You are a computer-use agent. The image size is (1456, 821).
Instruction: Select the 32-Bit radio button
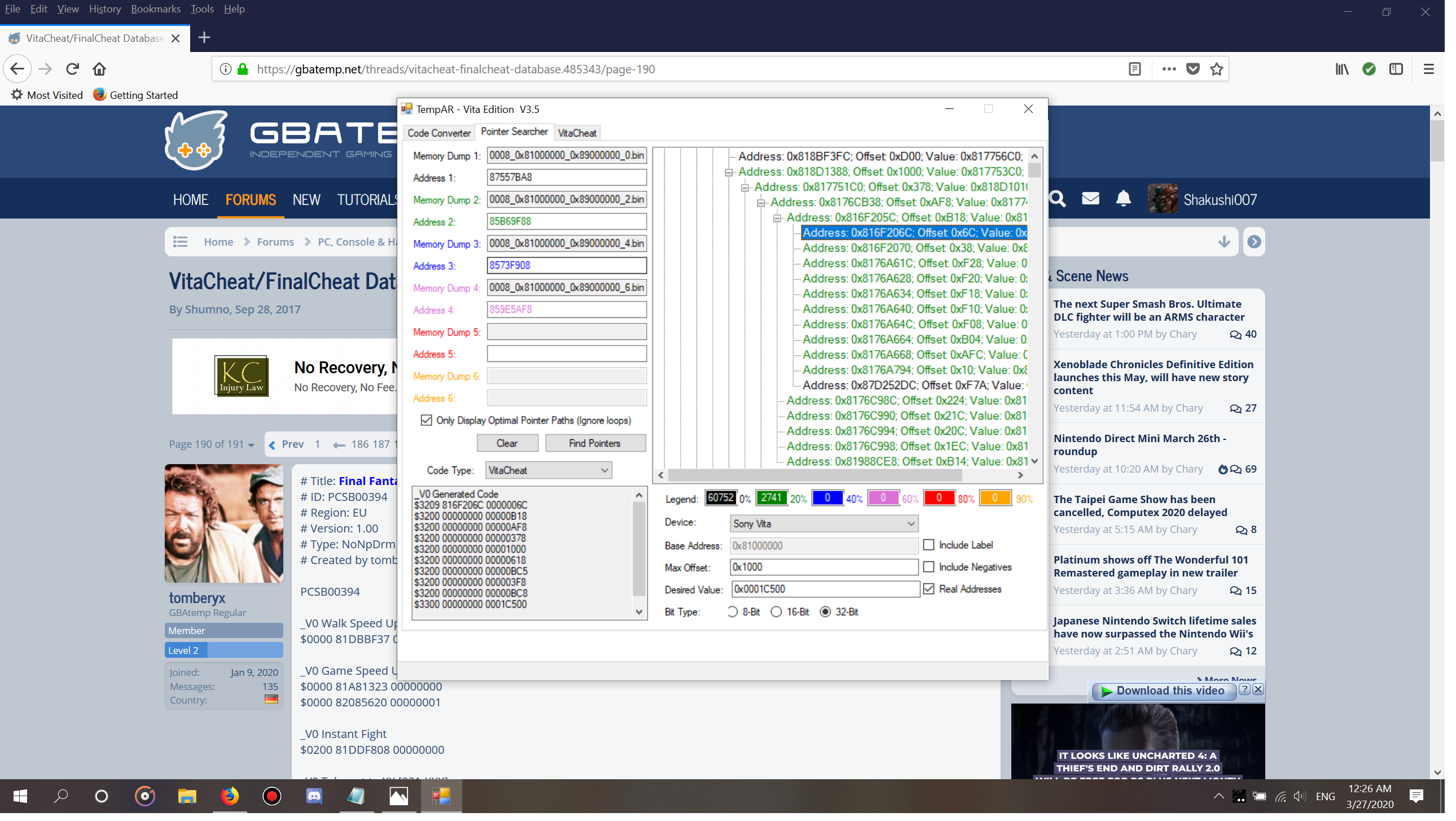826,612
